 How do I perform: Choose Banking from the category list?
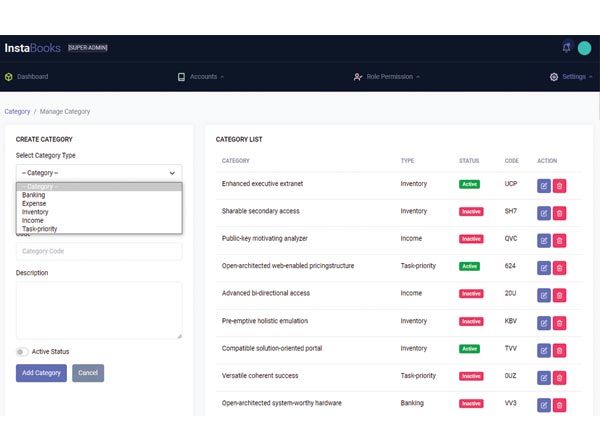[x=33, y=195]
